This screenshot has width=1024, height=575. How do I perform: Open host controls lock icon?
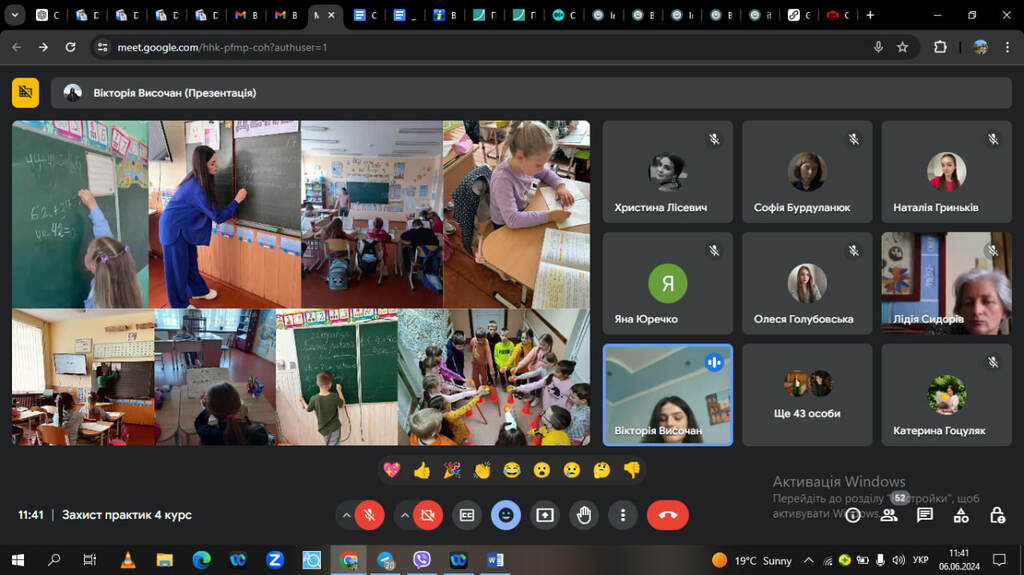point(997,515)
